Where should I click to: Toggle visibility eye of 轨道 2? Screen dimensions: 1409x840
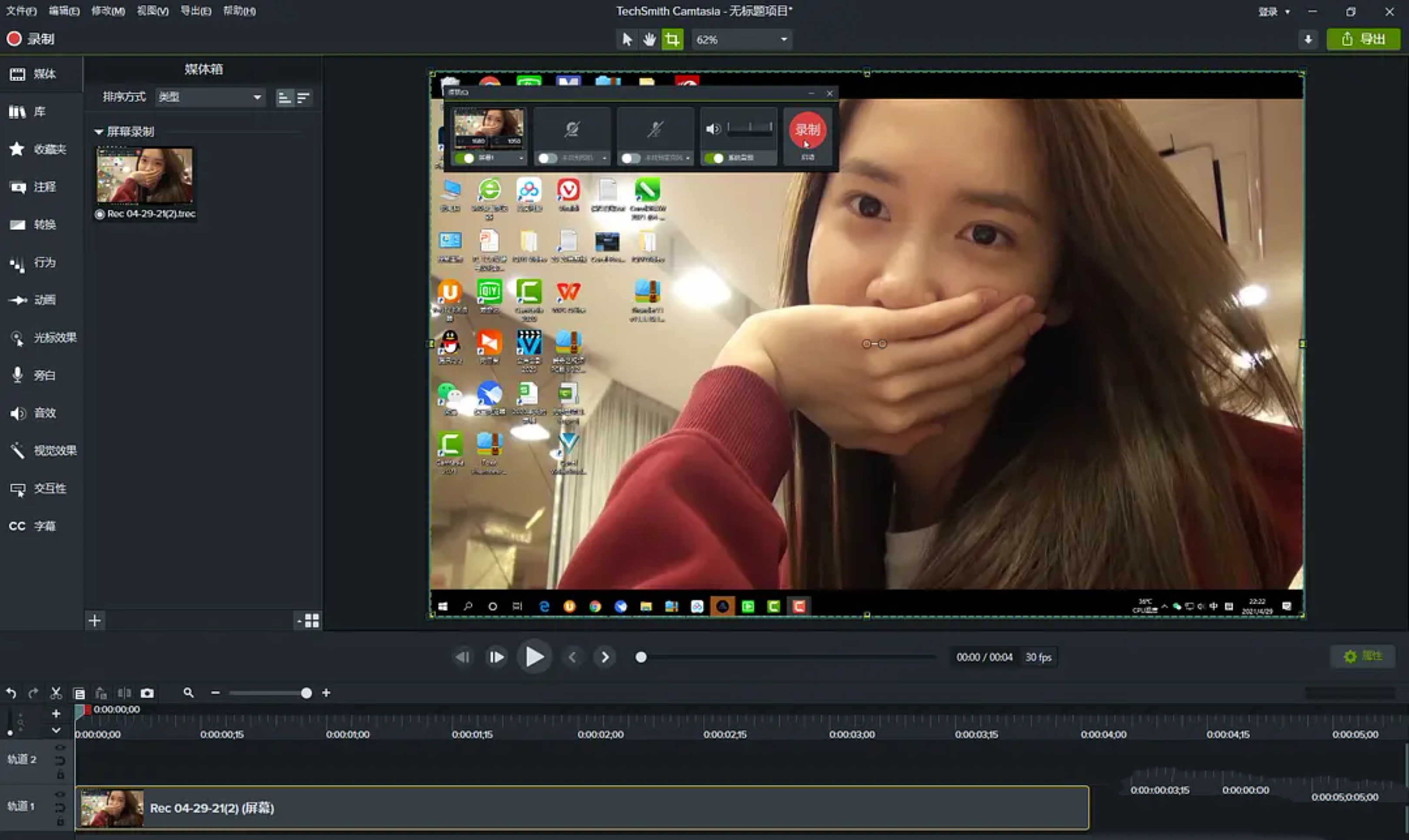(60, 748)
